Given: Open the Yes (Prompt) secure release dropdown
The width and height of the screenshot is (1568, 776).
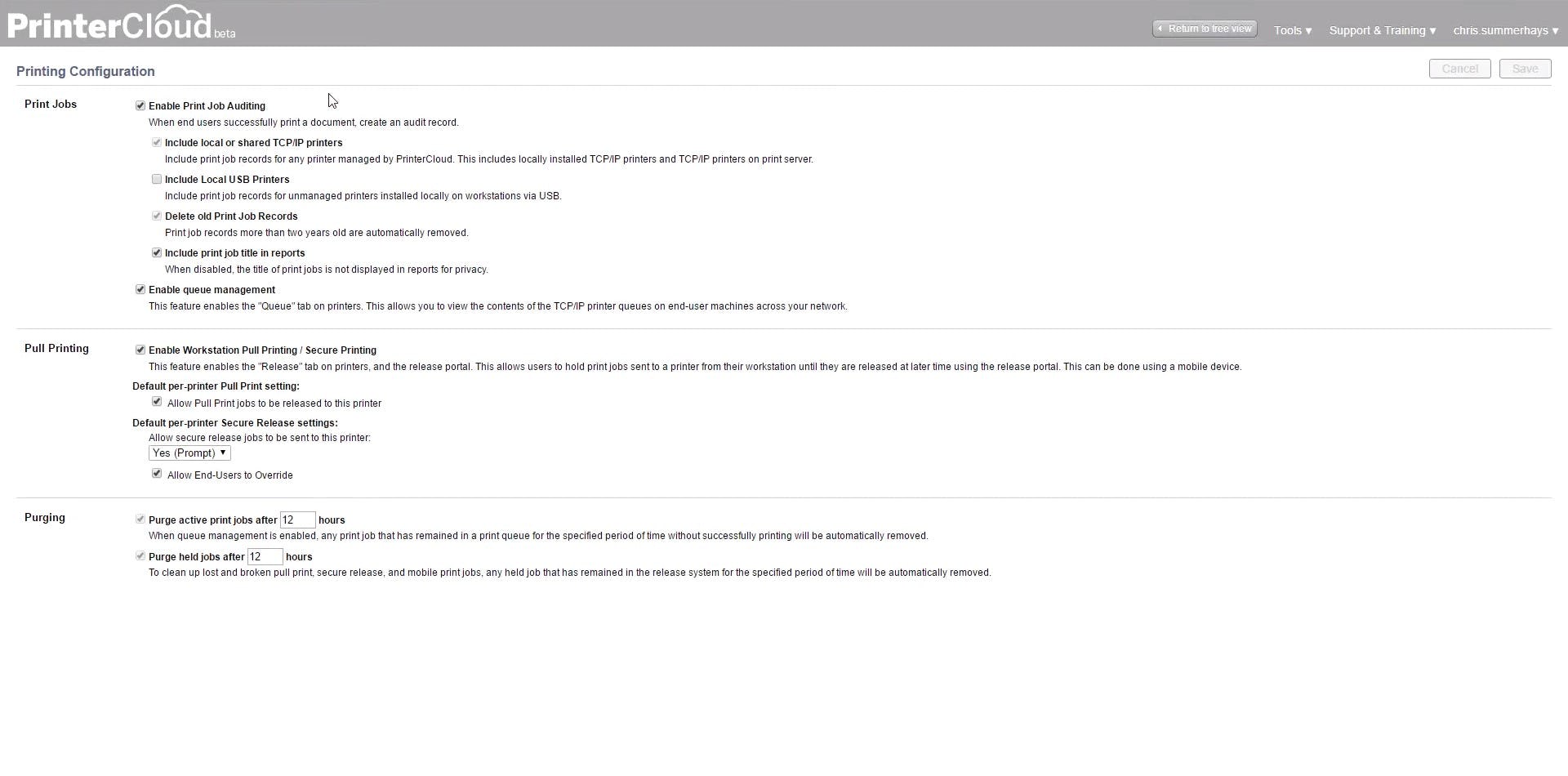Looking at the screenshot, I should point(189,453).
